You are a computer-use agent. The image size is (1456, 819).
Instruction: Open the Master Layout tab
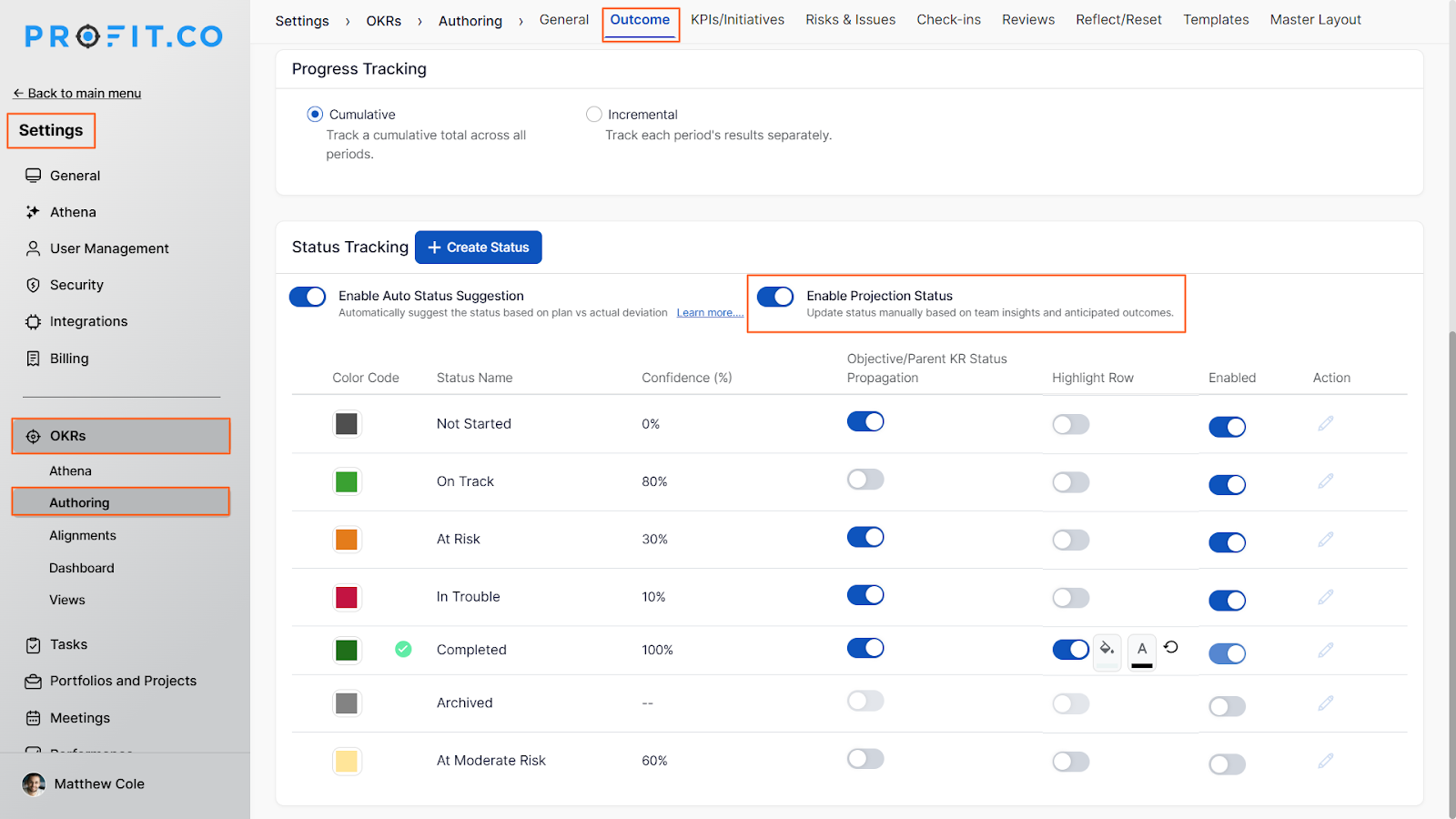[x=1315, y=20]
